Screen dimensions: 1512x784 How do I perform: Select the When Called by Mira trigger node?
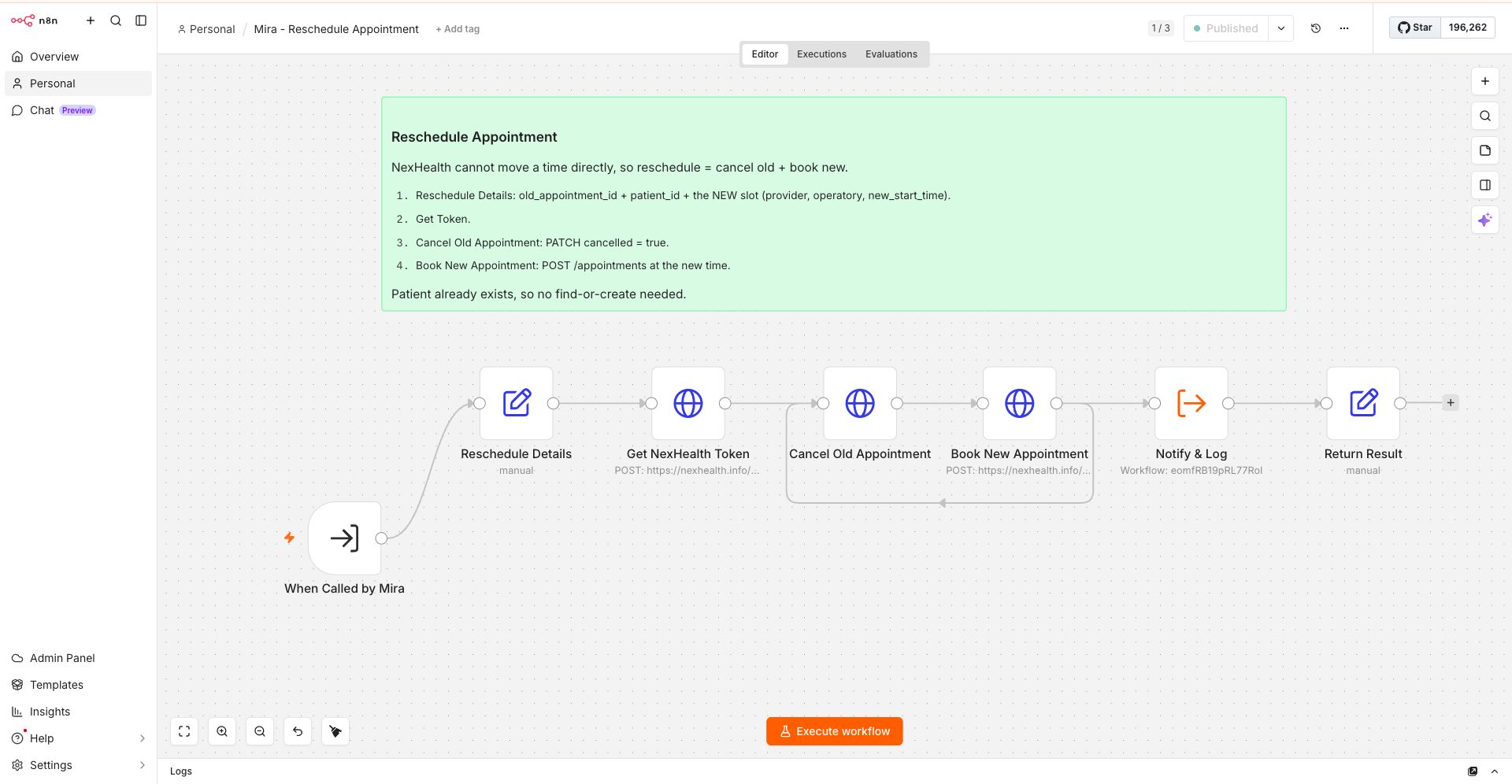pyautogui.click(x=345, y=538)
